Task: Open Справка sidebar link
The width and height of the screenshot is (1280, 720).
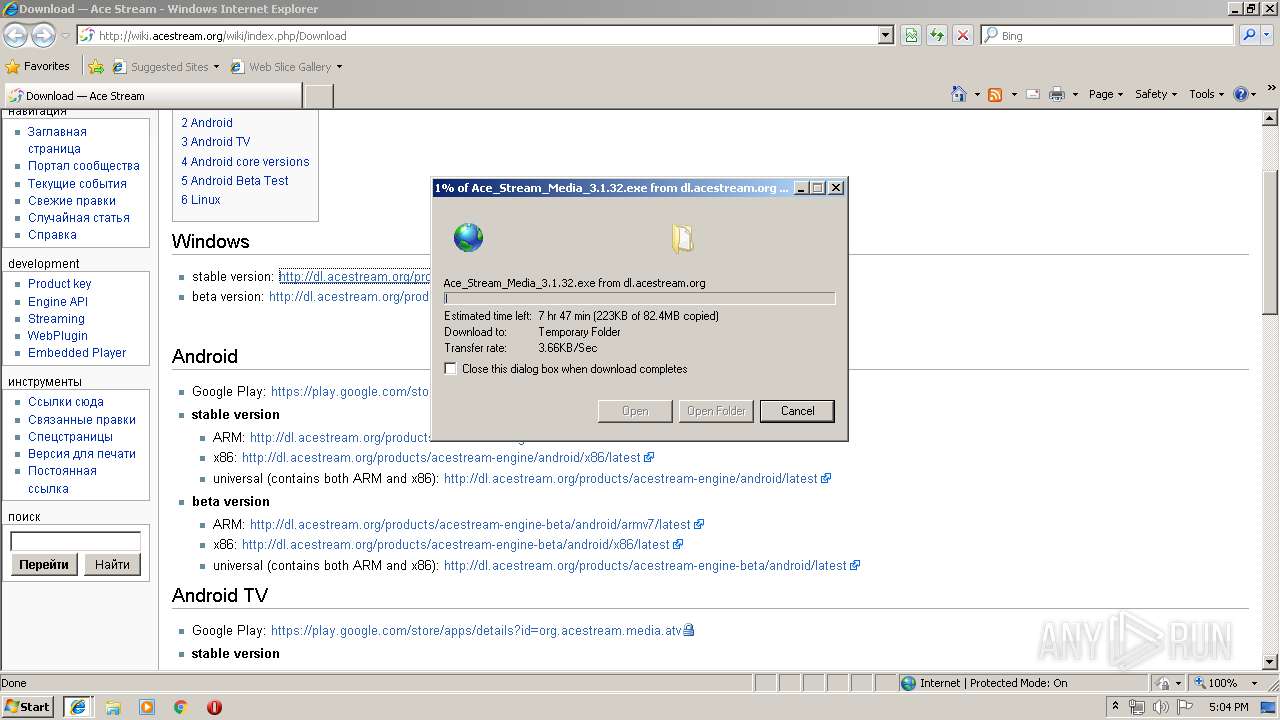Action: coord(52,235)
